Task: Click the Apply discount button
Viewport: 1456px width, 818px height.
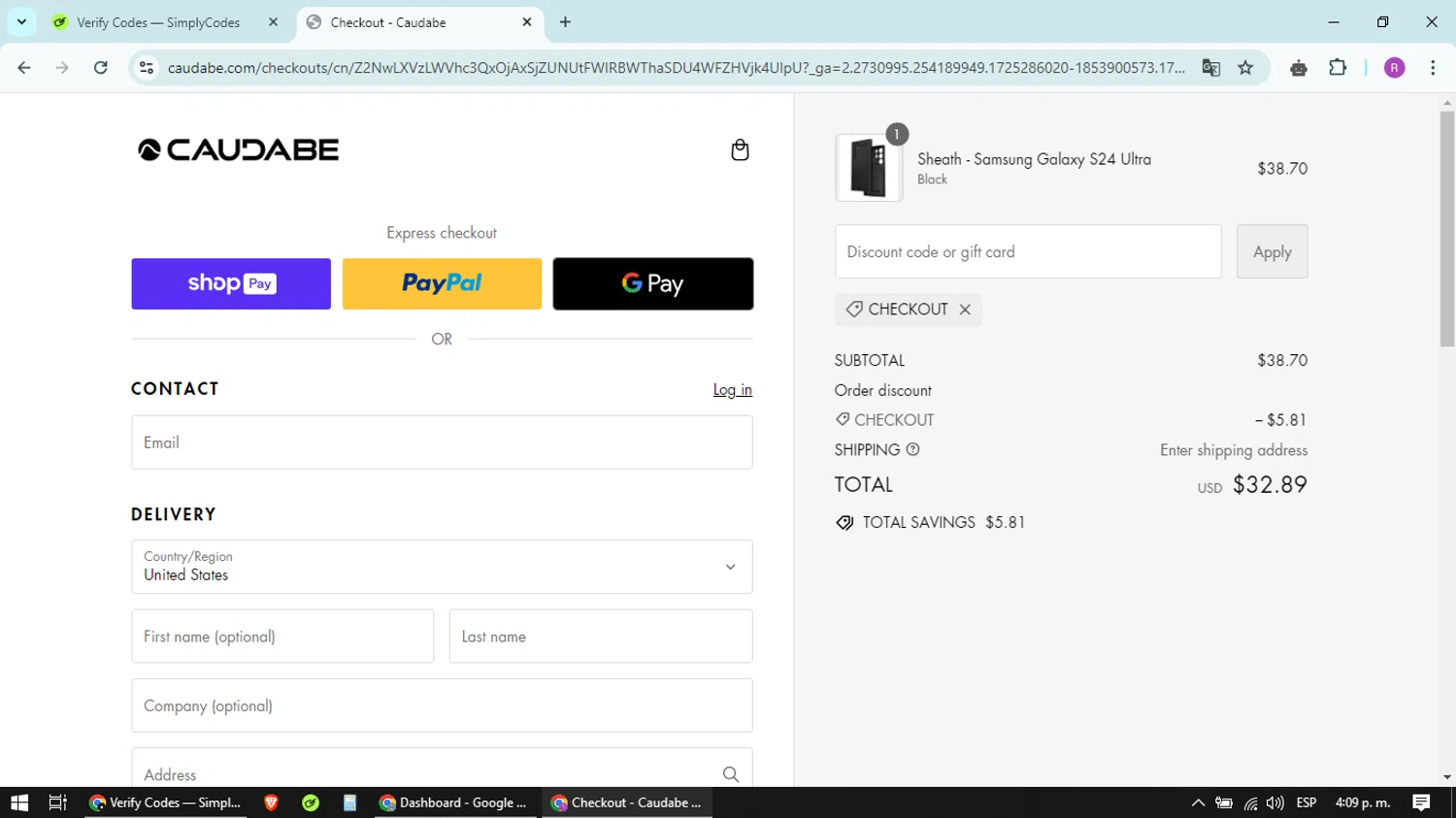Action: pyautogui.click(x=1272, y=251)
